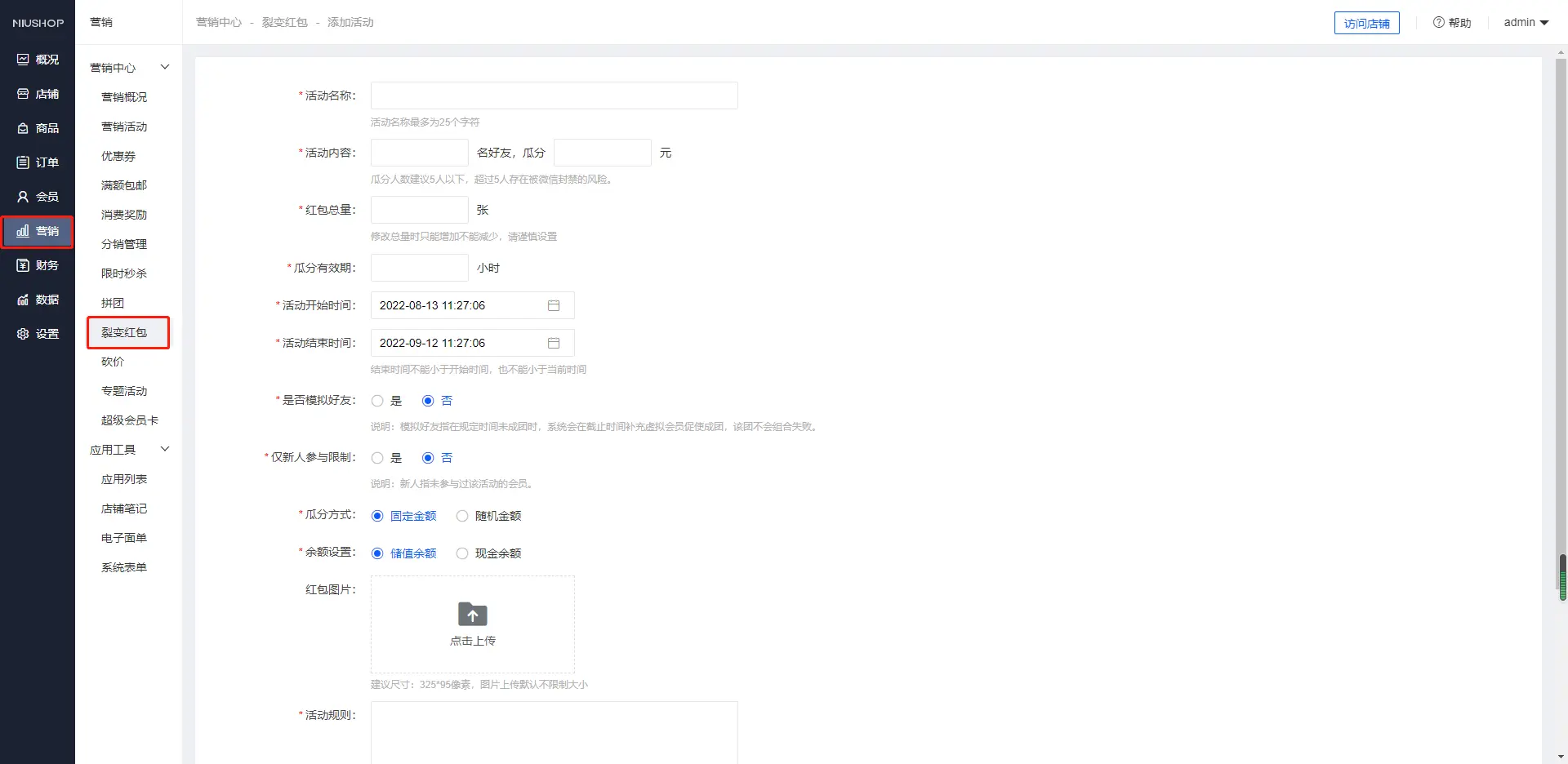Open the 财务 finance icon

(23, 265)
